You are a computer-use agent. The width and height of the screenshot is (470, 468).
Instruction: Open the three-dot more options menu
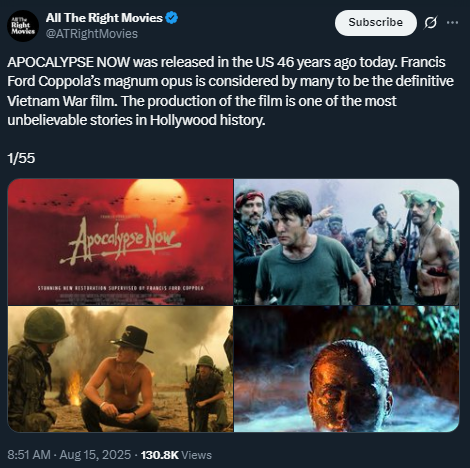pyautogui.click(x=452, y=23)
